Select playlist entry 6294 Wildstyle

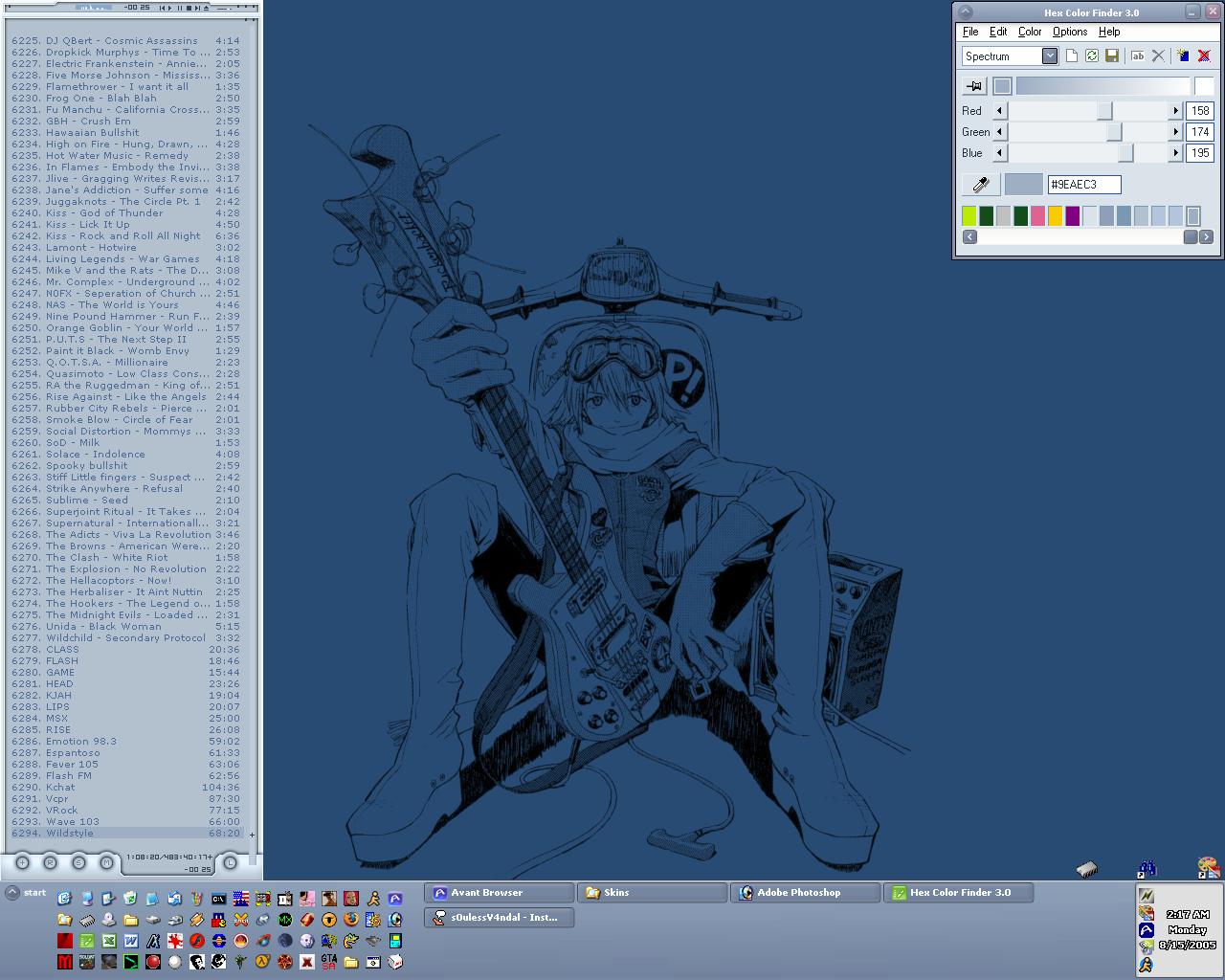[x=125, y=833]
